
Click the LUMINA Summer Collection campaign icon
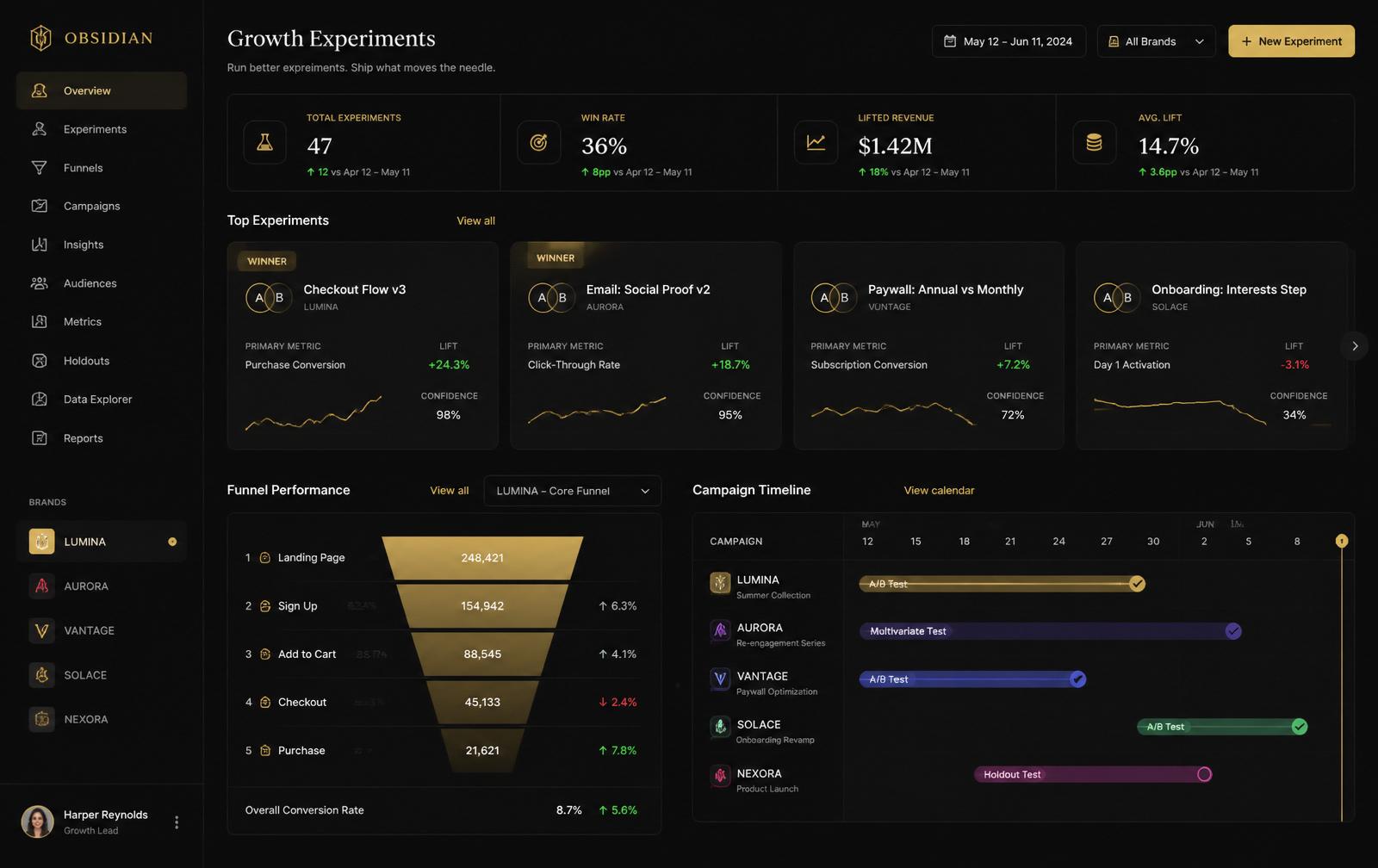720,583
